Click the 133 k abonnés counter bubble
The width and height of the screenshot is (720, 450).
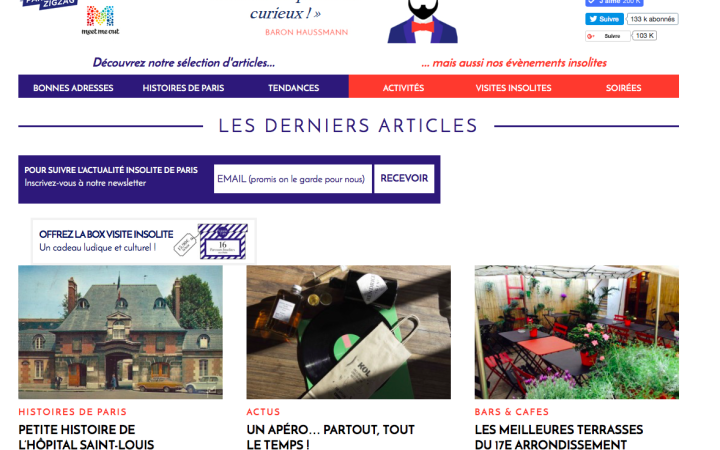[652, 19]
